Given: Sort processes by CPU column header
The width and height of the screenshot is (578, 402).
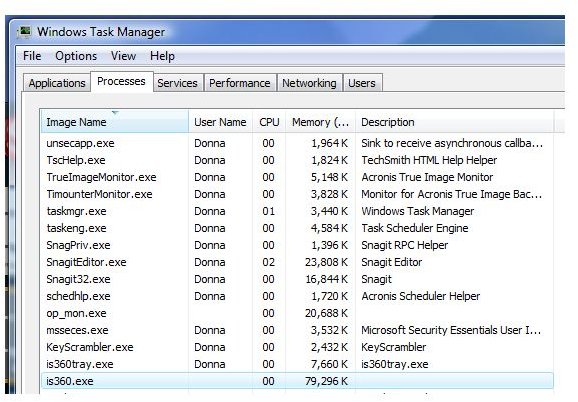Looking at the screenshot, I should pos(269,122).
